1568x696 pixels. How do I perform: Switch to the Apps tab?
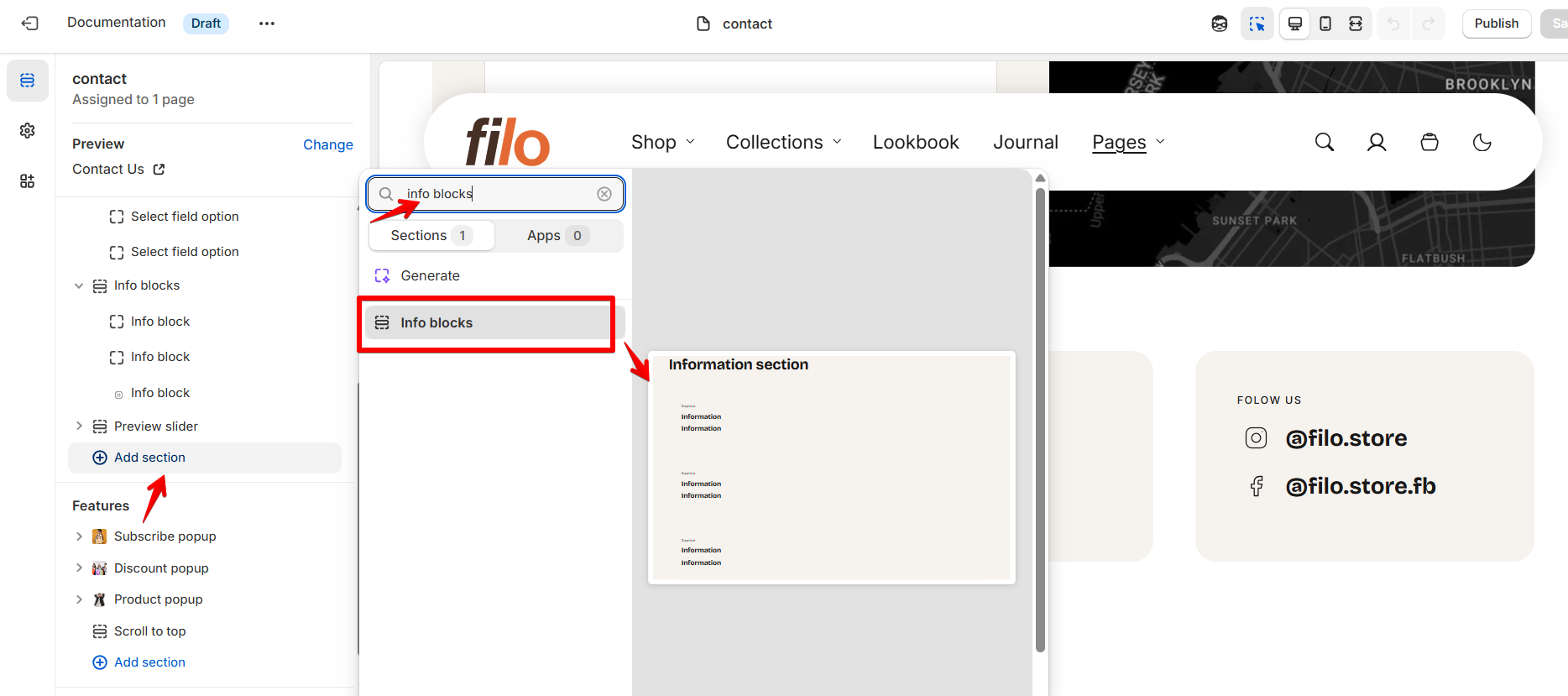(558, 236)
